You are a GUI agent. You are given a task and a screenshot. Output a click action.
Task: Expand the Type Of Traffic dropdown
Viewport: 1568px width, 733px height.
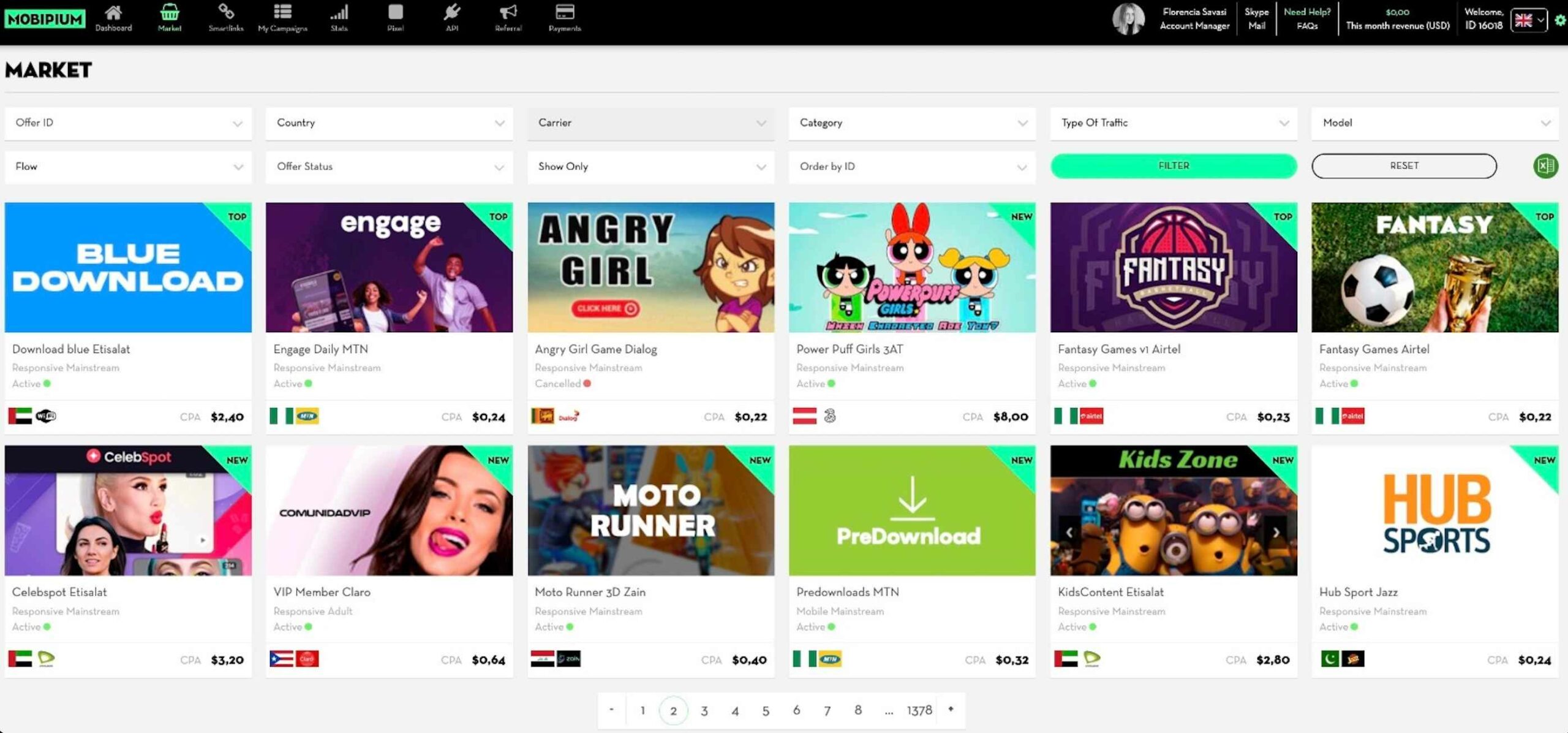[1174, 123]
